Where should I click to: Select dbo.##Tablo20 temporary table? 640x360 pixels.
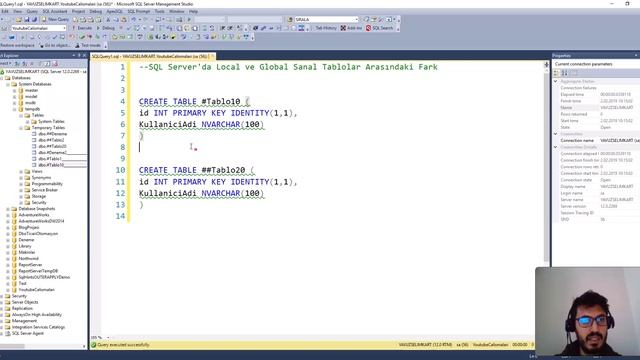click(x=52, y=146)
